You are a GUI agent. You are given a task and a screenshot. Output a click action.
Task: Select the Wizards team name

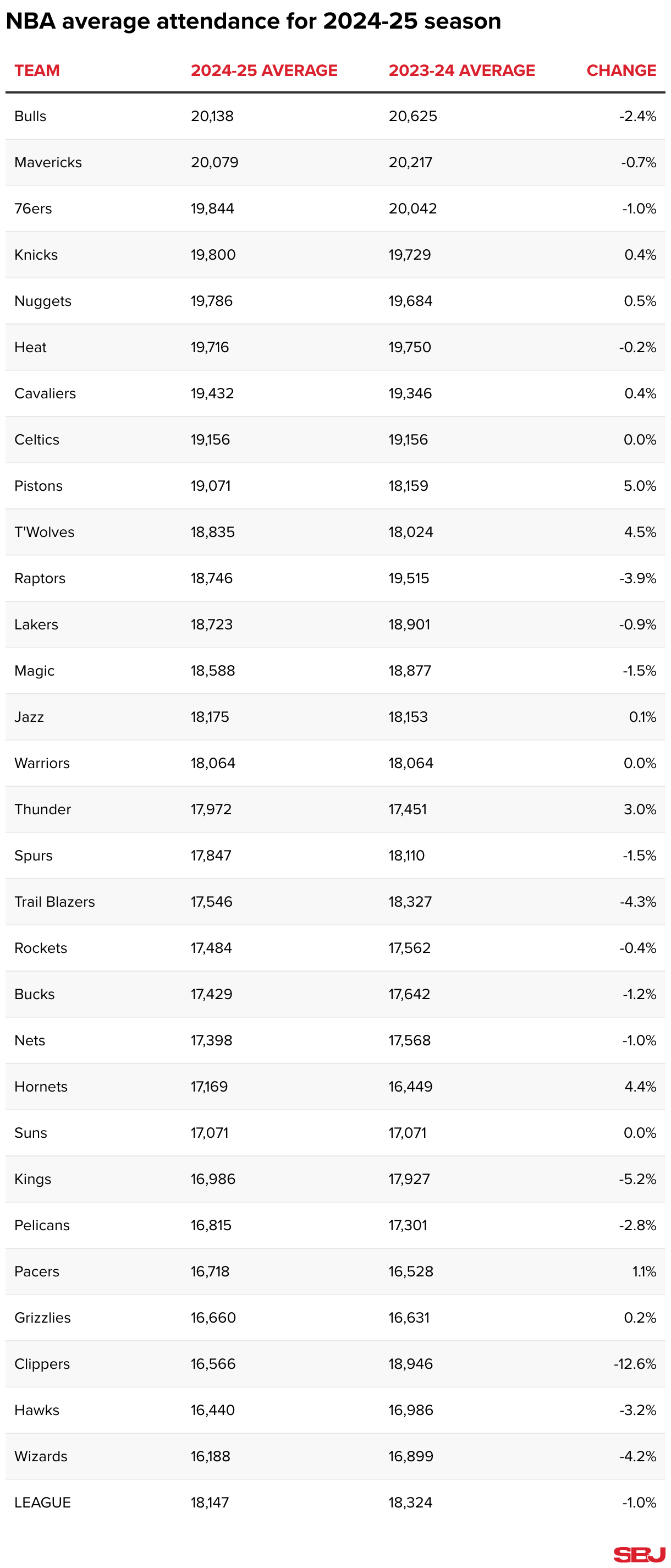click(41, 1456)
